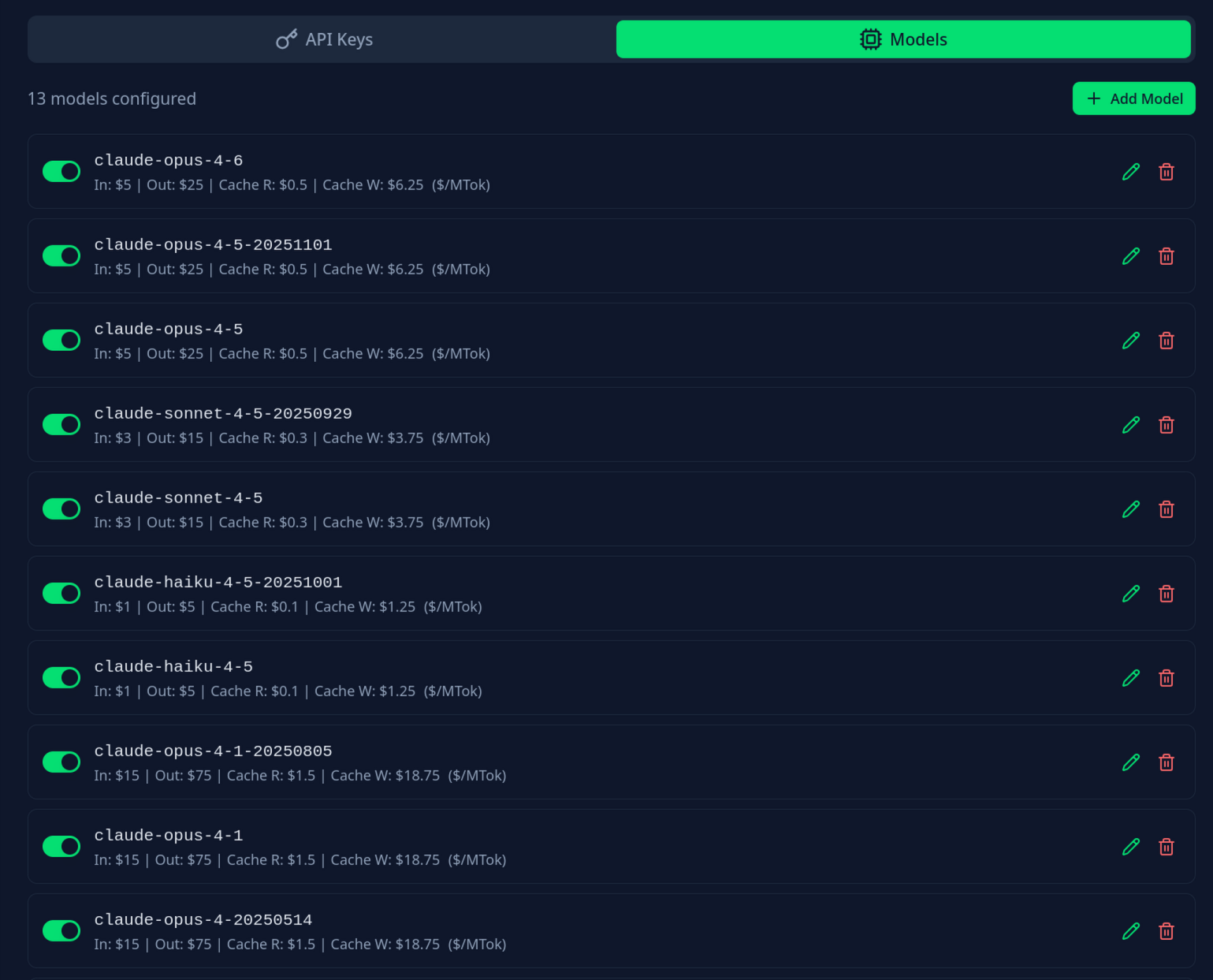Edit the claude-haiku-4-5-20251001 model
This screenshot has width=1213, height=980.
[x=1131, y=594]
